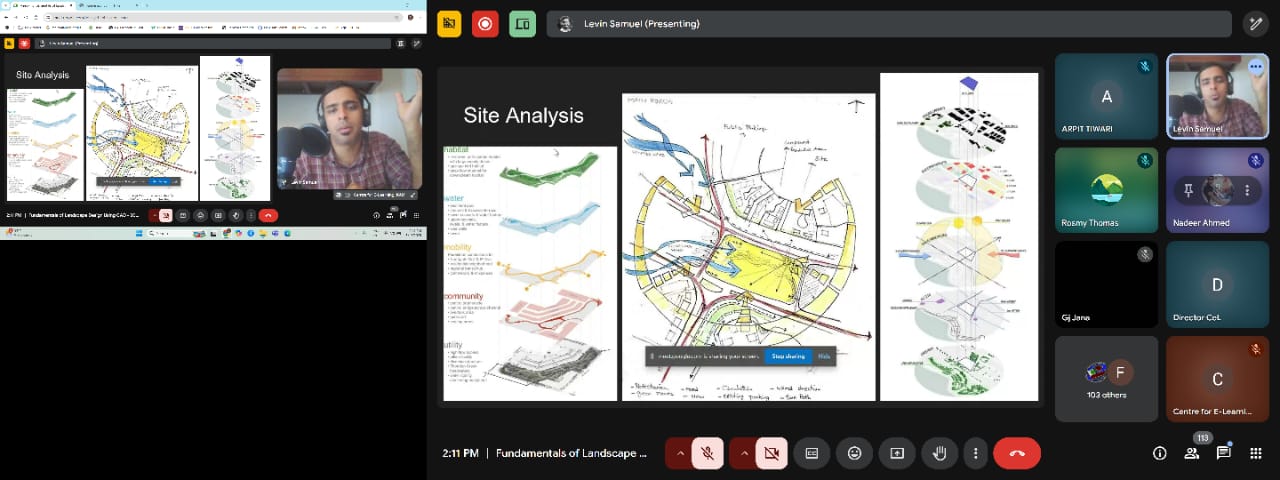
Task: Expand video settings arrow beside camera
Action: click(744, 453)
